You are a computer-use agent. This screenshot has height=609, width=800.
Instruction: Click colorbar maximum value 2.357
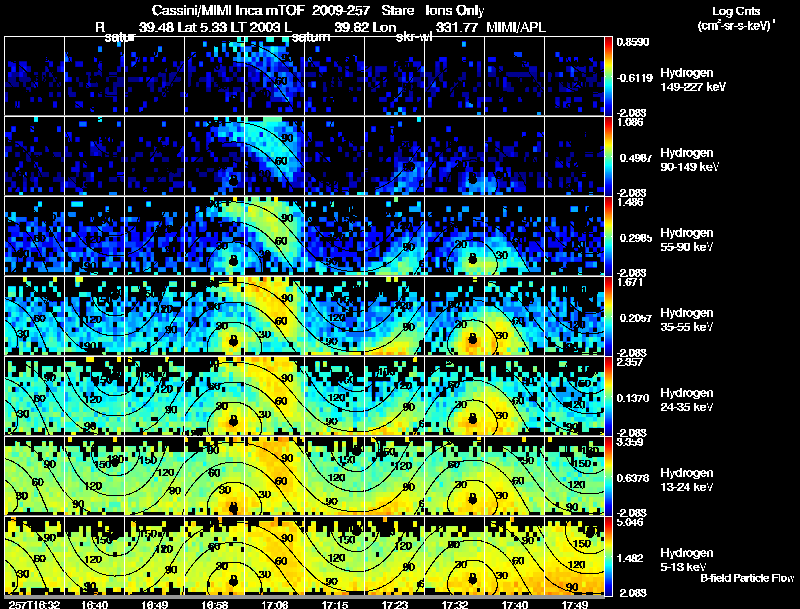click(631, 362)
